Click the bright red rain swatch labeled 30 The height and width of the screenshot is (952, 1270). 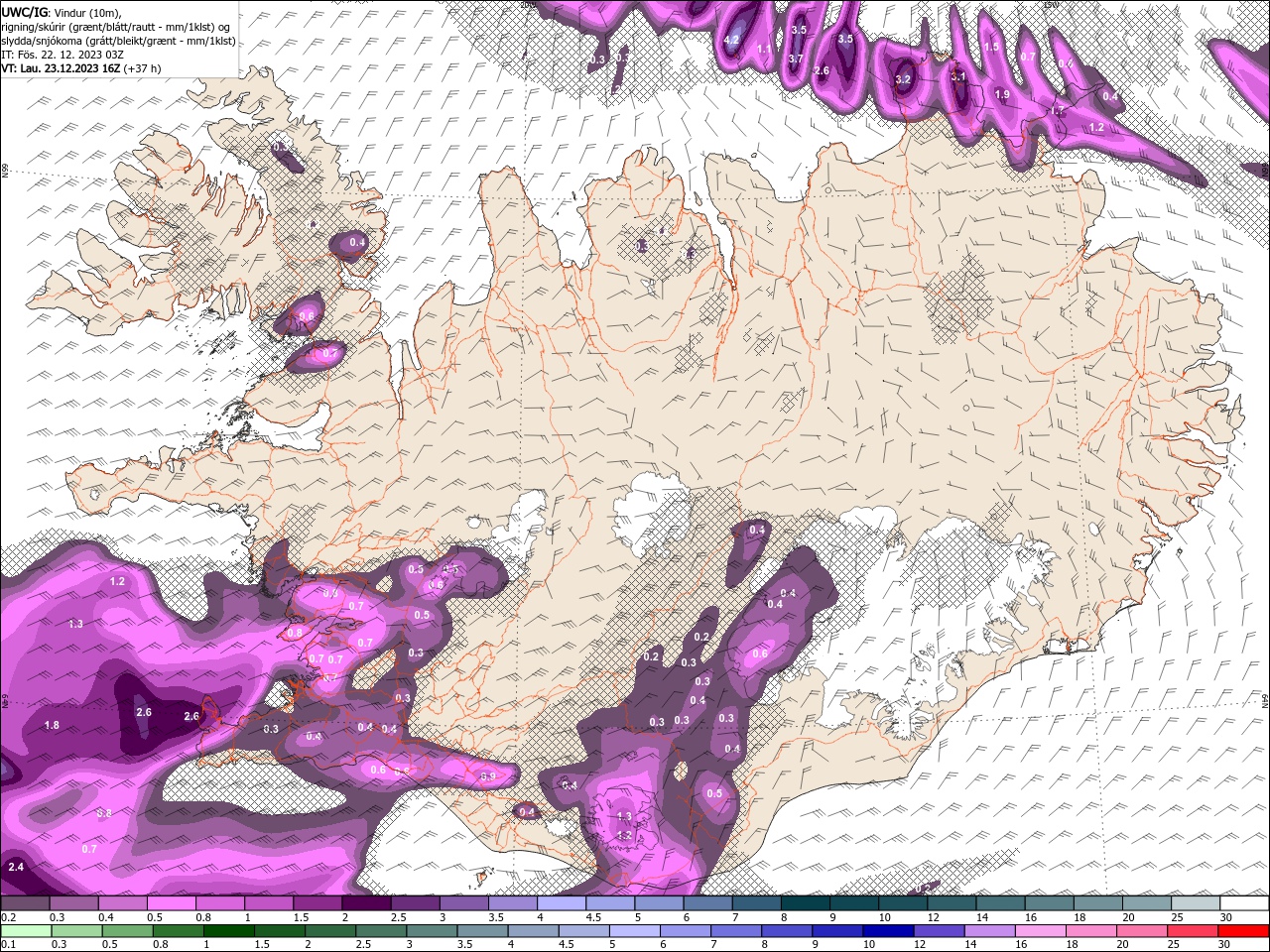click(1243, 931)
